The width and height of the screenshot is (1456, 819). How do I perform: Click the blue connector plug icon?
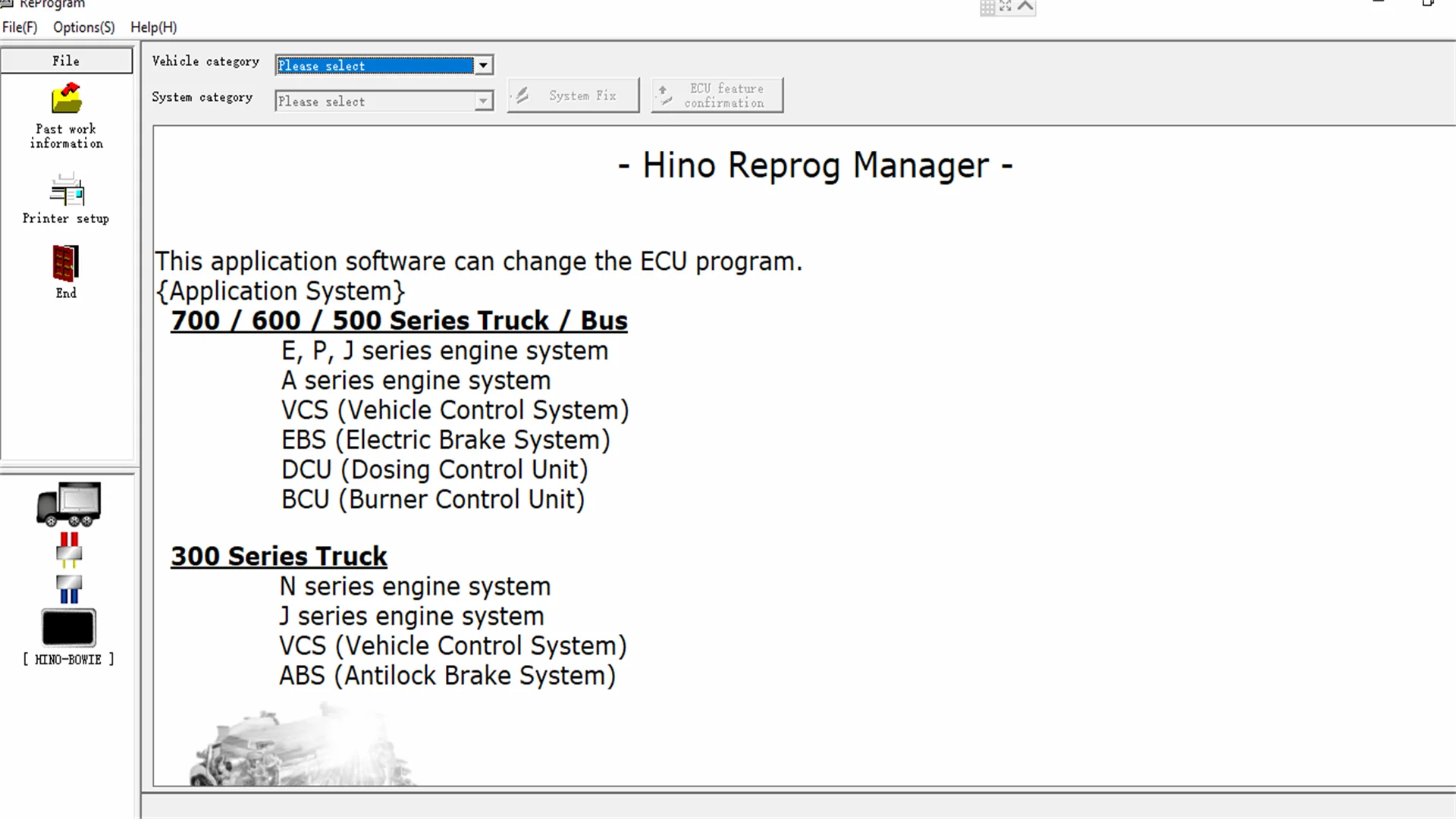[x=69, y=589]
